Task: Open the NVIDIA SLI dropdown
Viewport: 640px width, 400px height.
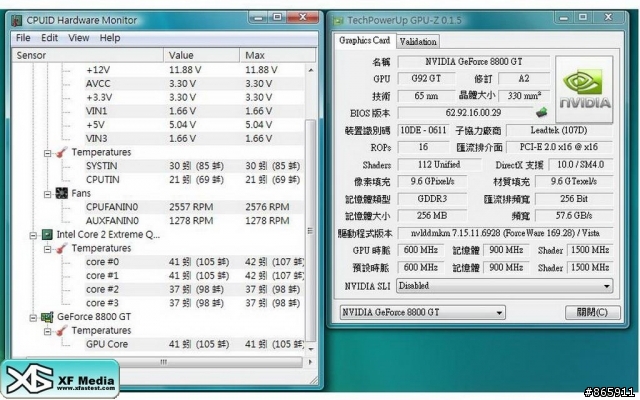Action: coord(607,286)
